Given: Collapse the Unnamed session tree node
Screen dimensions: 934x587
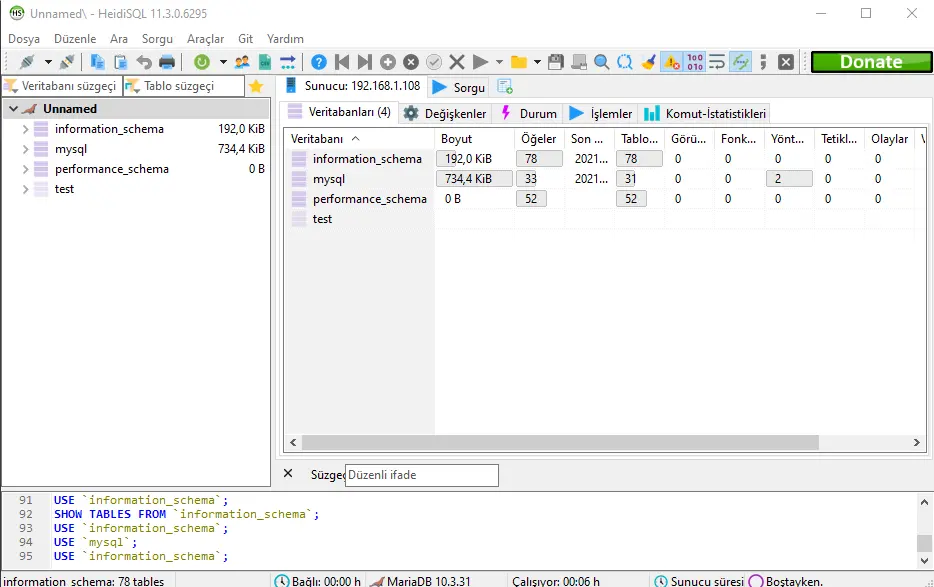Looking at the screenshot, I should [x=13, y=109].
